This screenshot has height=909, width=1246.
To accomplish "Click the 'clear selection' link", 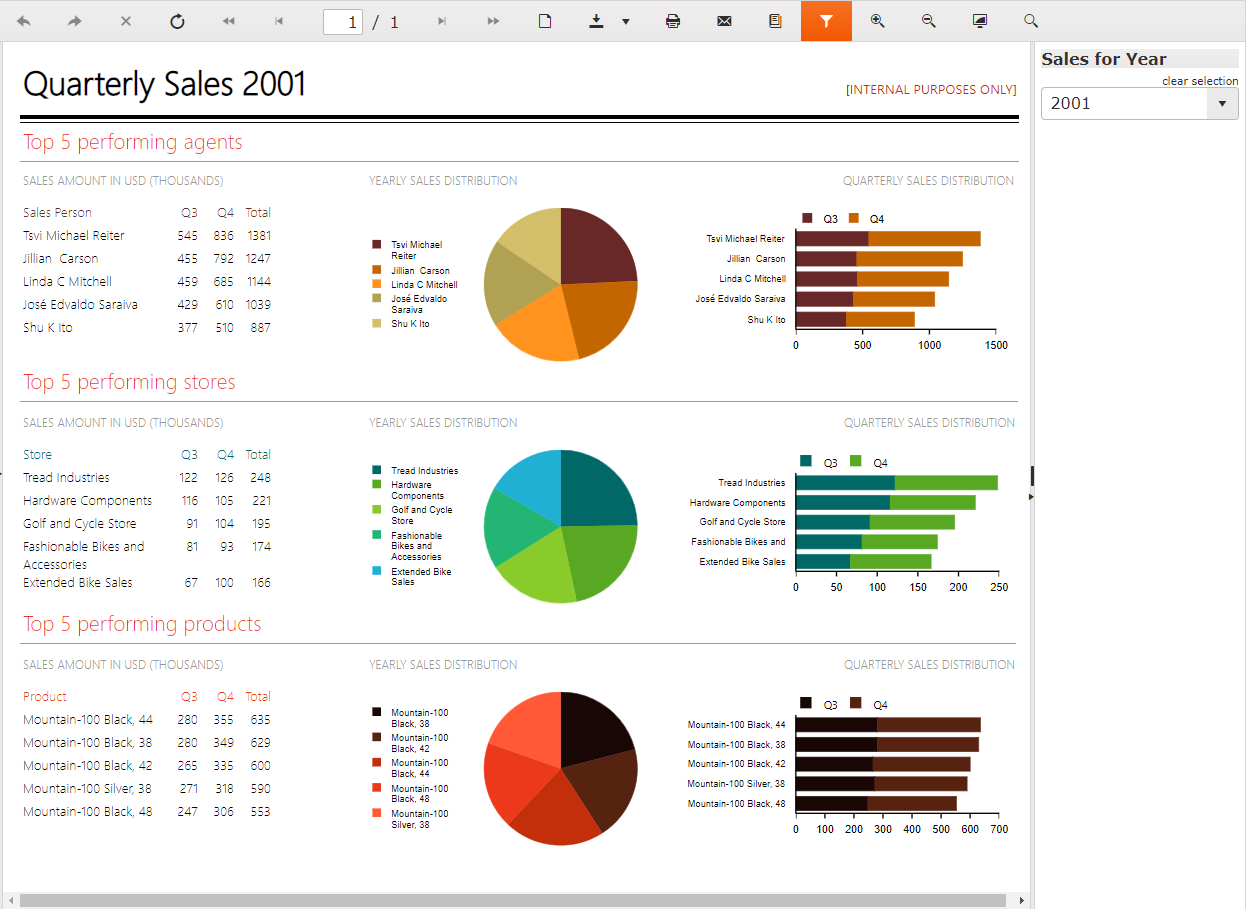I will (1199, 81).
